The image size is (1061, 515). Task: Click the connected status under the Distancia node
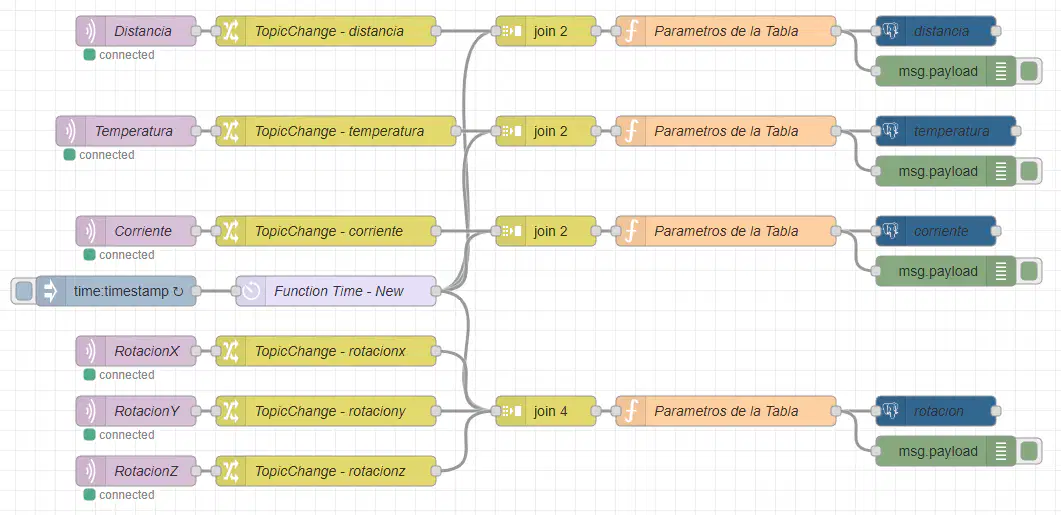119,55
